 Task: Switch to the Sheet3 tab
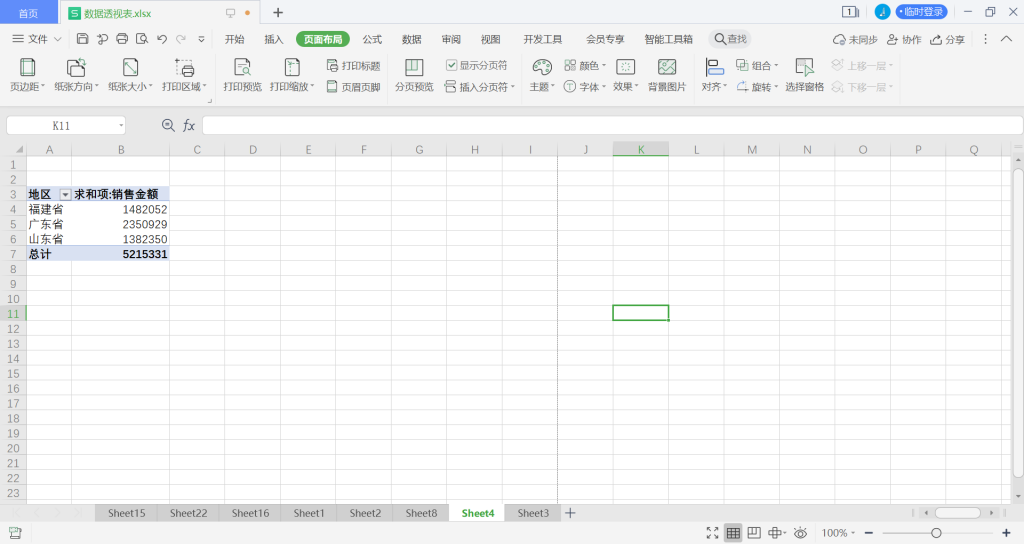click(533, 513)
